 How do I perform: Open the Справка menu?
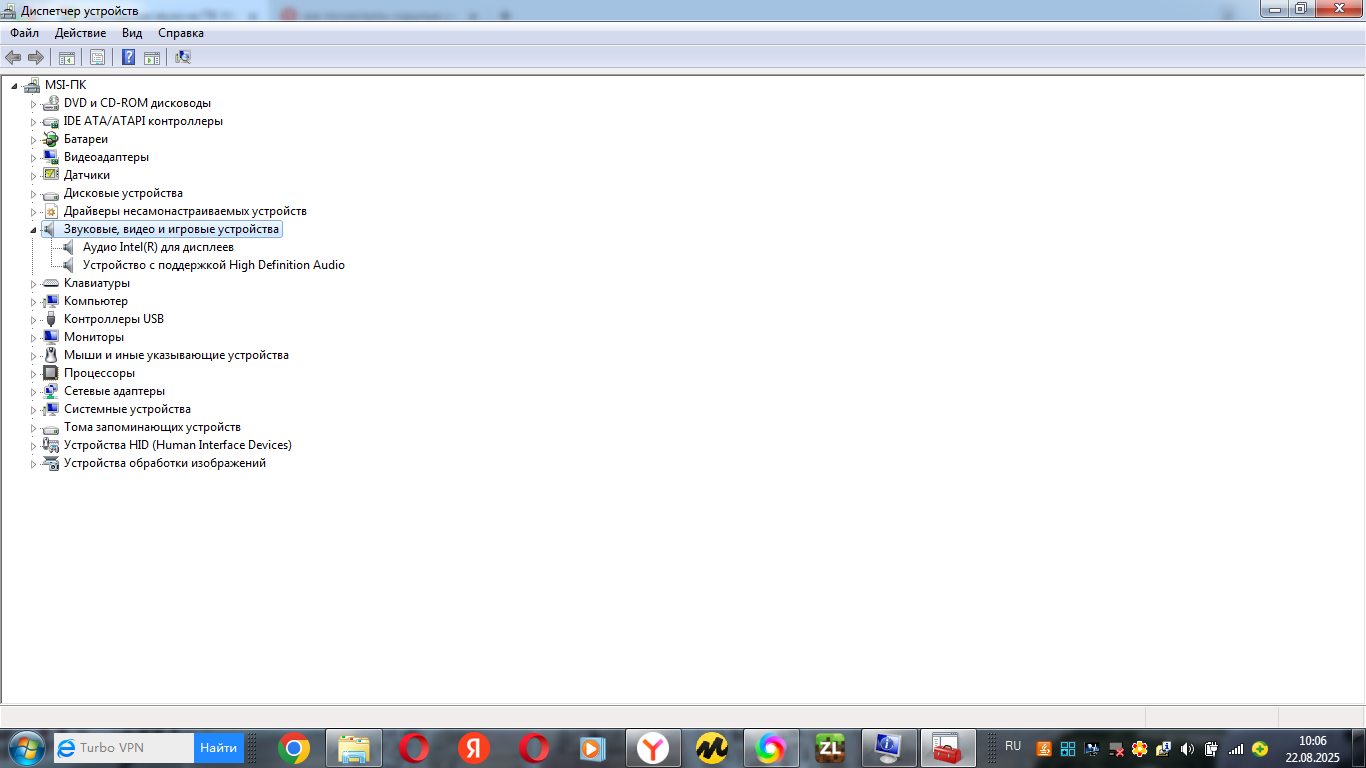click(181, 33)
